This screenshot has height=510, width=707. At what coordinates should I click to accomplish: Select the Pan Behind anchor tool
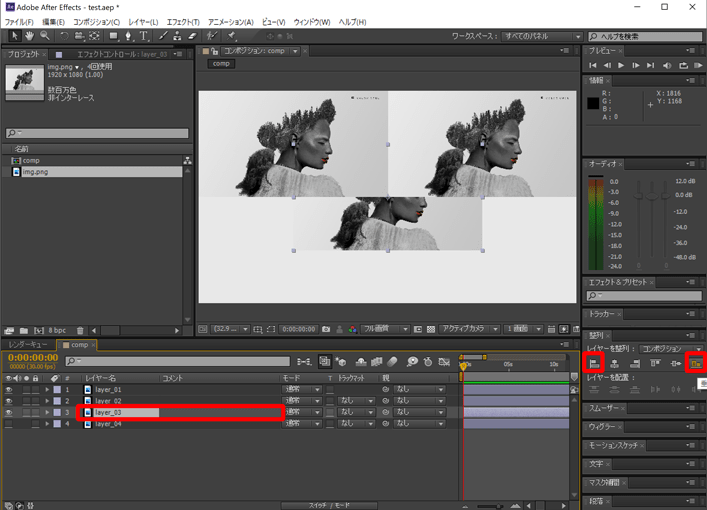click(94, 36)
